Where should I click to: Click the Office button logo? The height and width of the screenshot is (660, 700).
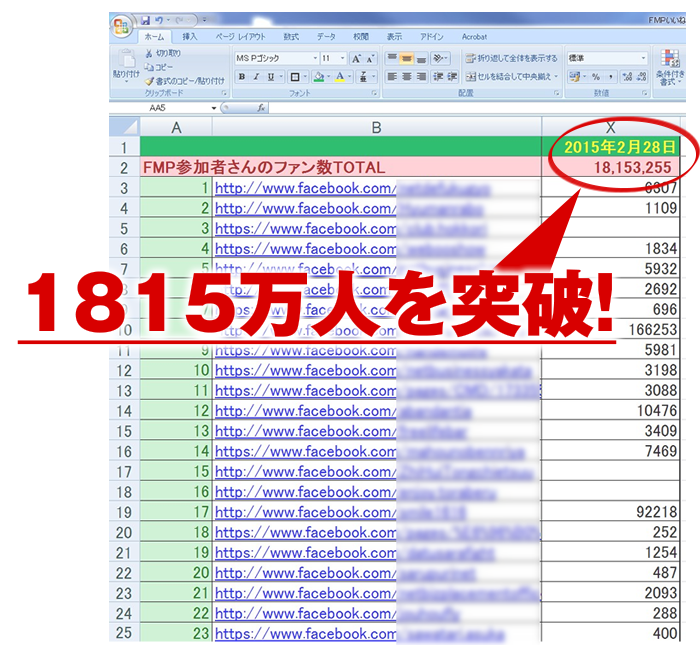[124, 26]
